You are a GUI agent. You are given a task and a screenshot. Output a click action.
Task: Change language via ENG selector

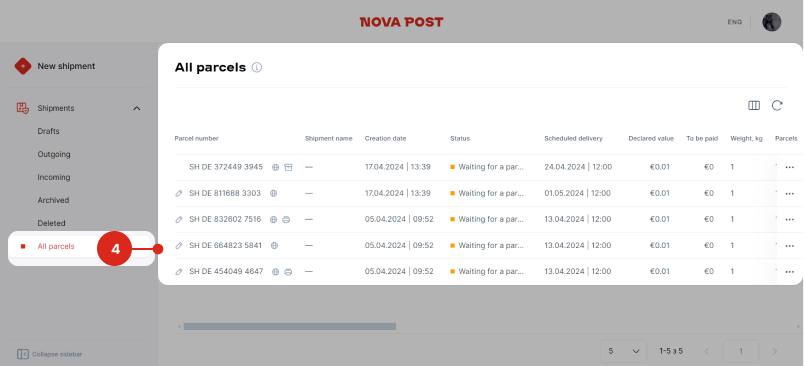tap(735, 22)
